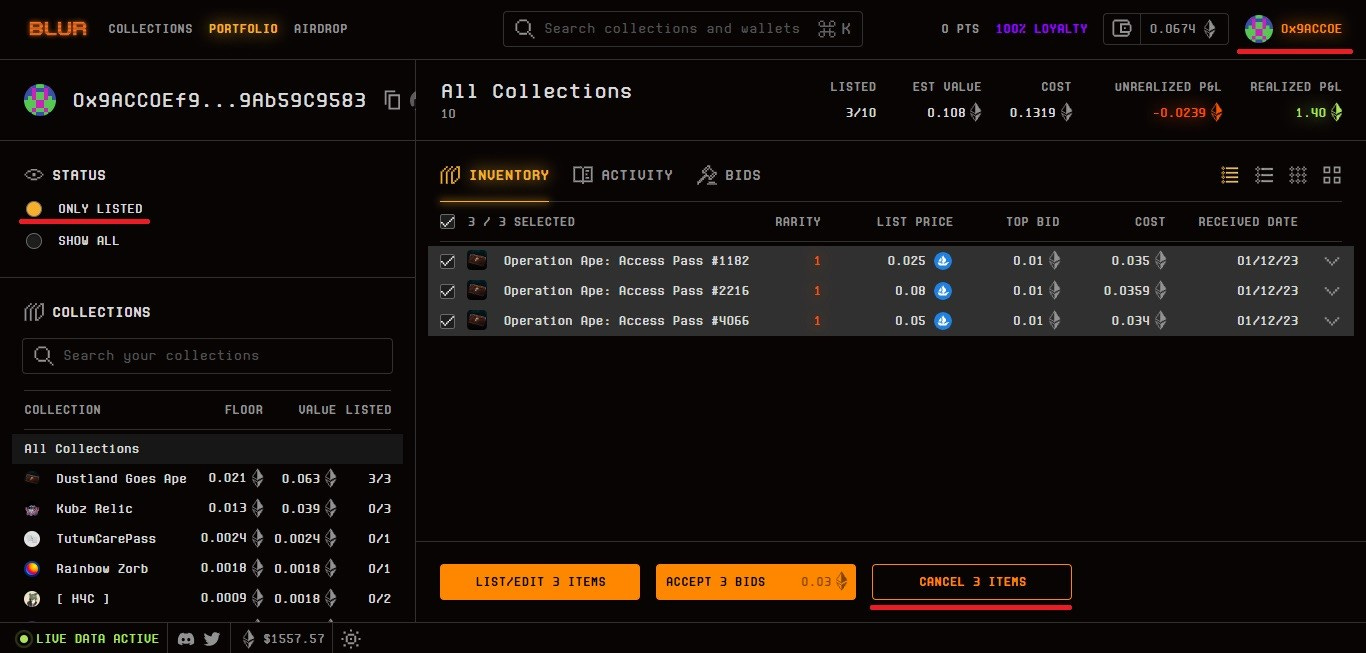Select the ONLY LISTED radio option

(x=34, y=209)
